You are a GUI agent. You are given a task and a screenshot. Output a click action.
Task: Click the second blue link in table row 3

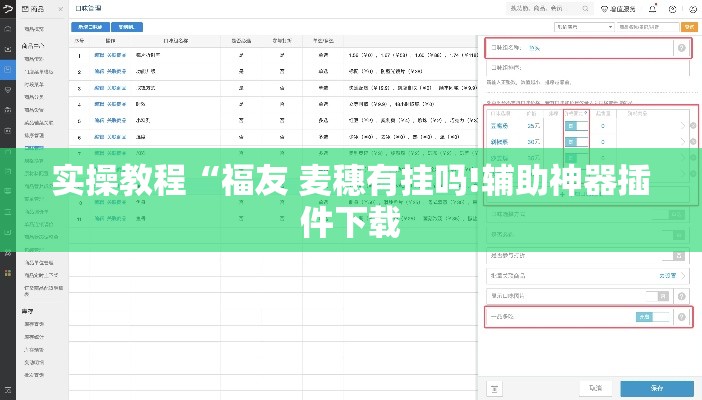click(x=116, y=88)
